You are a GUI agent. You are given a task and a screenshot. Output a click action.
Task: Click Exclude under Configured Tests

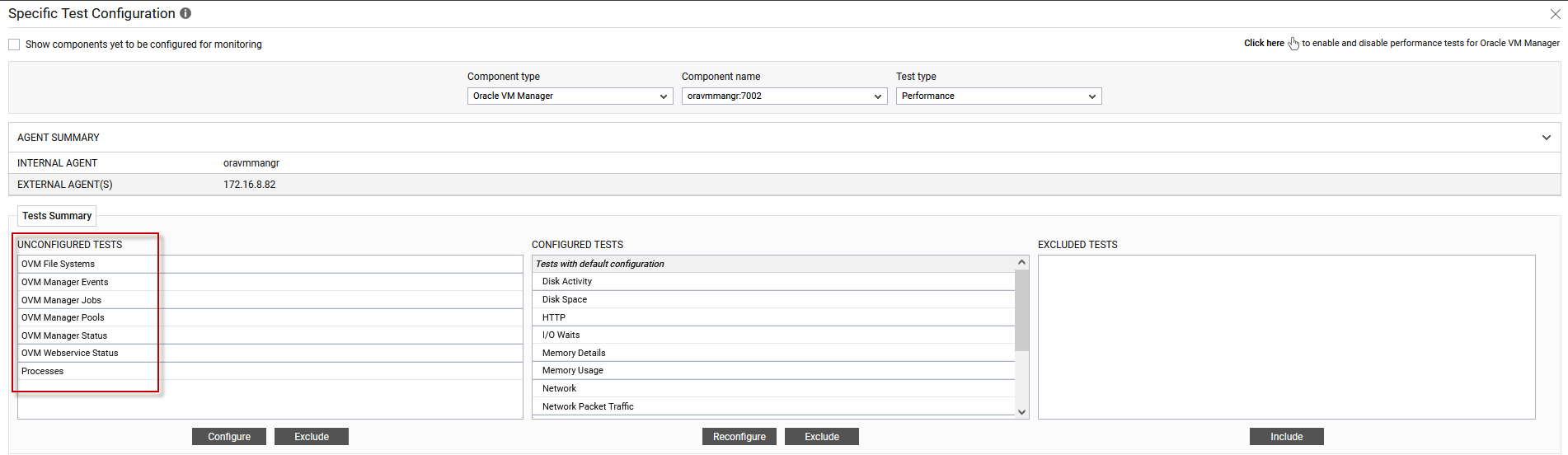(x=822, y=437)
